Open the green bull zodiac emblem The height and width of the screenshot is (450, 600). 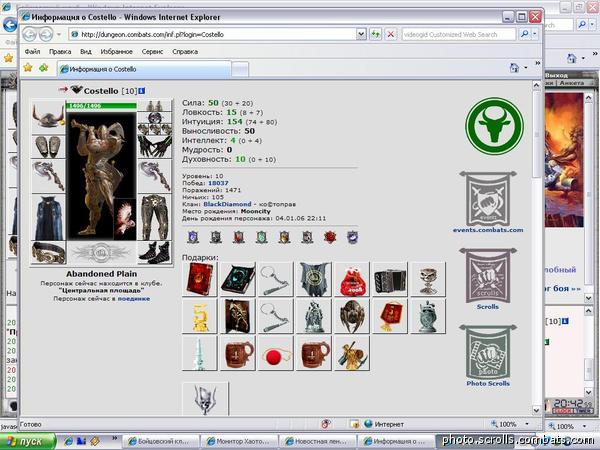pos(494,126)
